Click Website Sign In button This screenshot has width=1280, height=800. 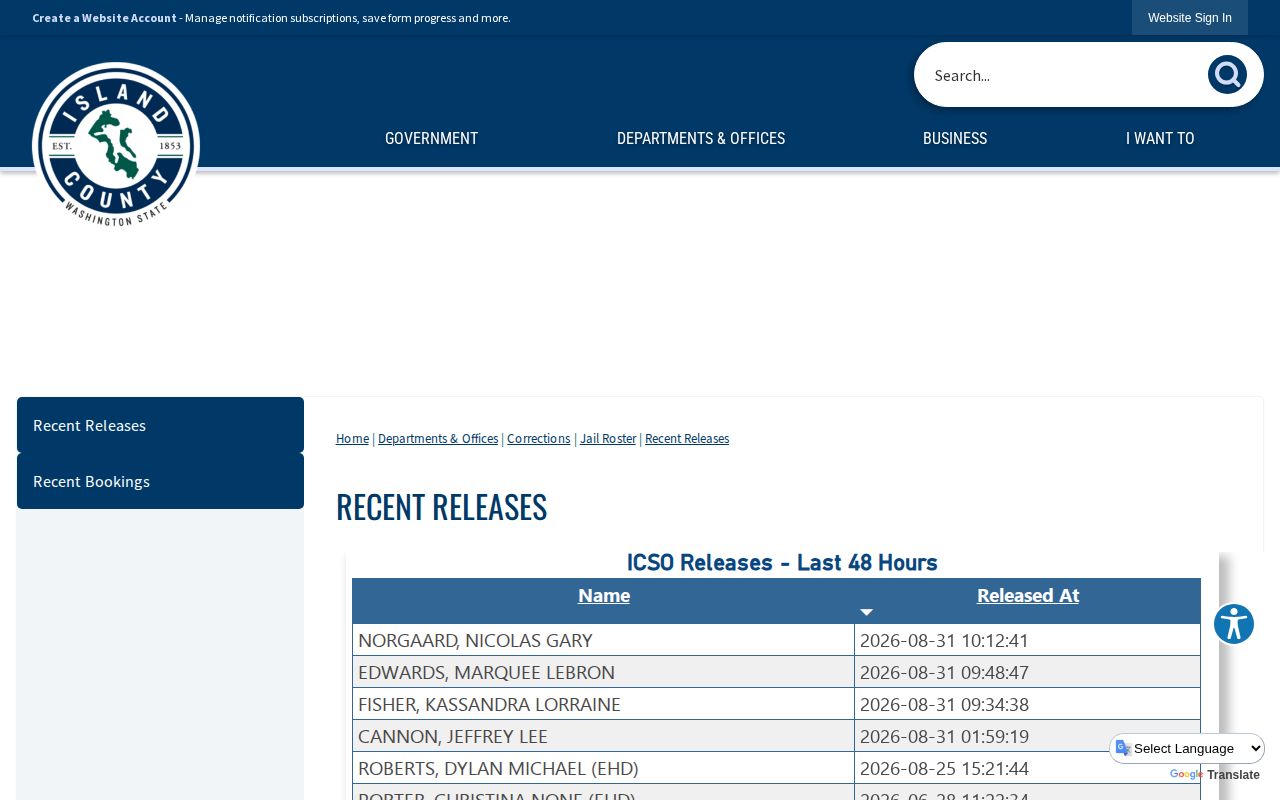(x=1190, y=18)
